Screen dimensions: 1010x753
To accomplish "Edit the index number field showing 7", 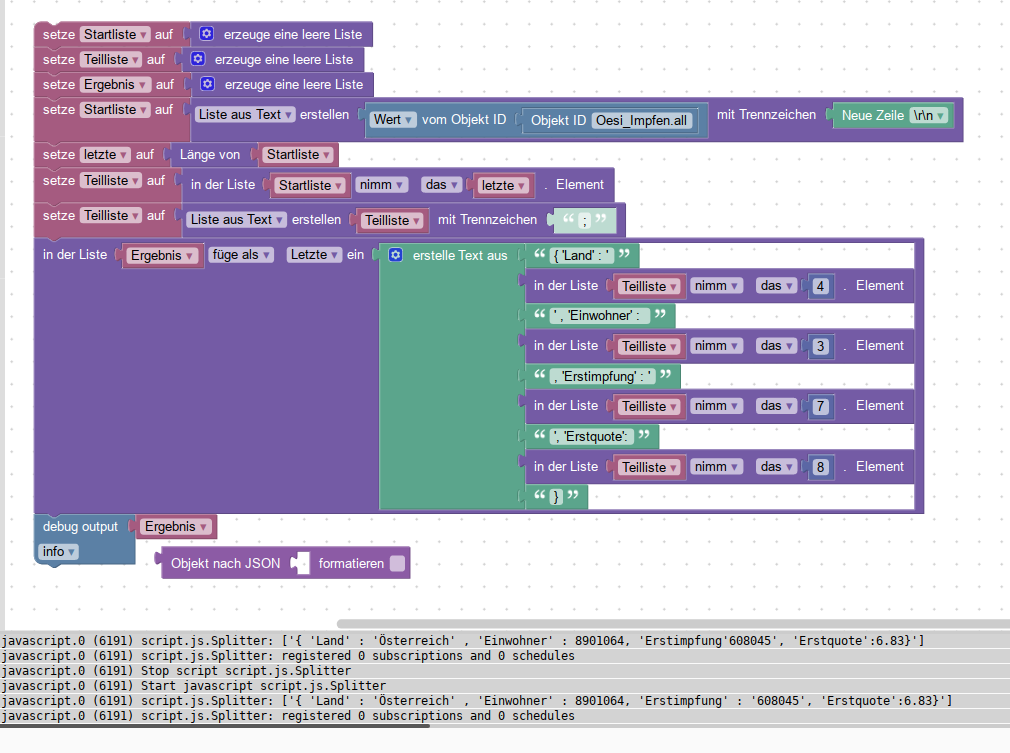I will coord(820,406).
